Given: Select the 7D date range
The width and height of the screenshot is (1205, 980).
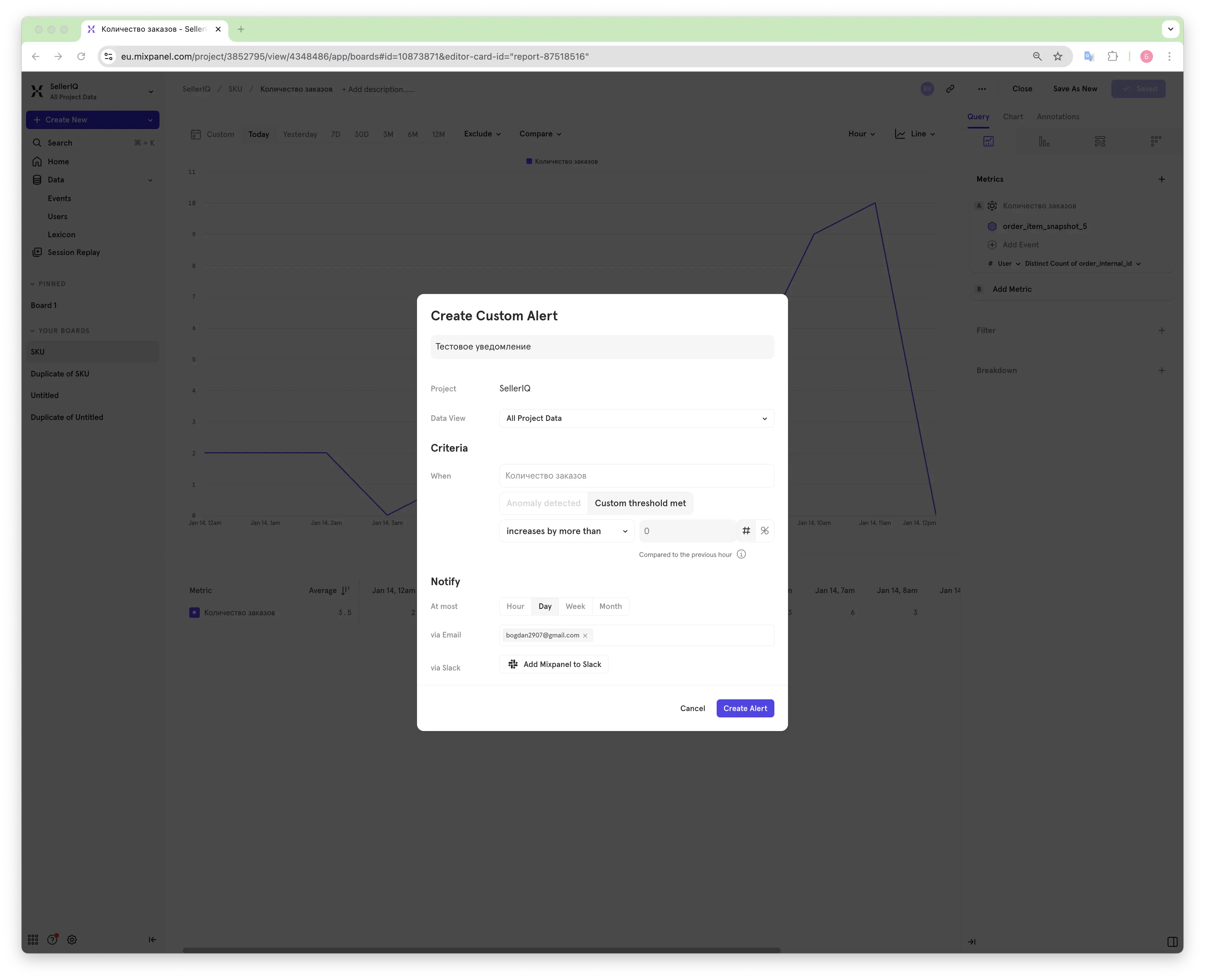Looking at the screenshot, I should click(x=335, y=134).
